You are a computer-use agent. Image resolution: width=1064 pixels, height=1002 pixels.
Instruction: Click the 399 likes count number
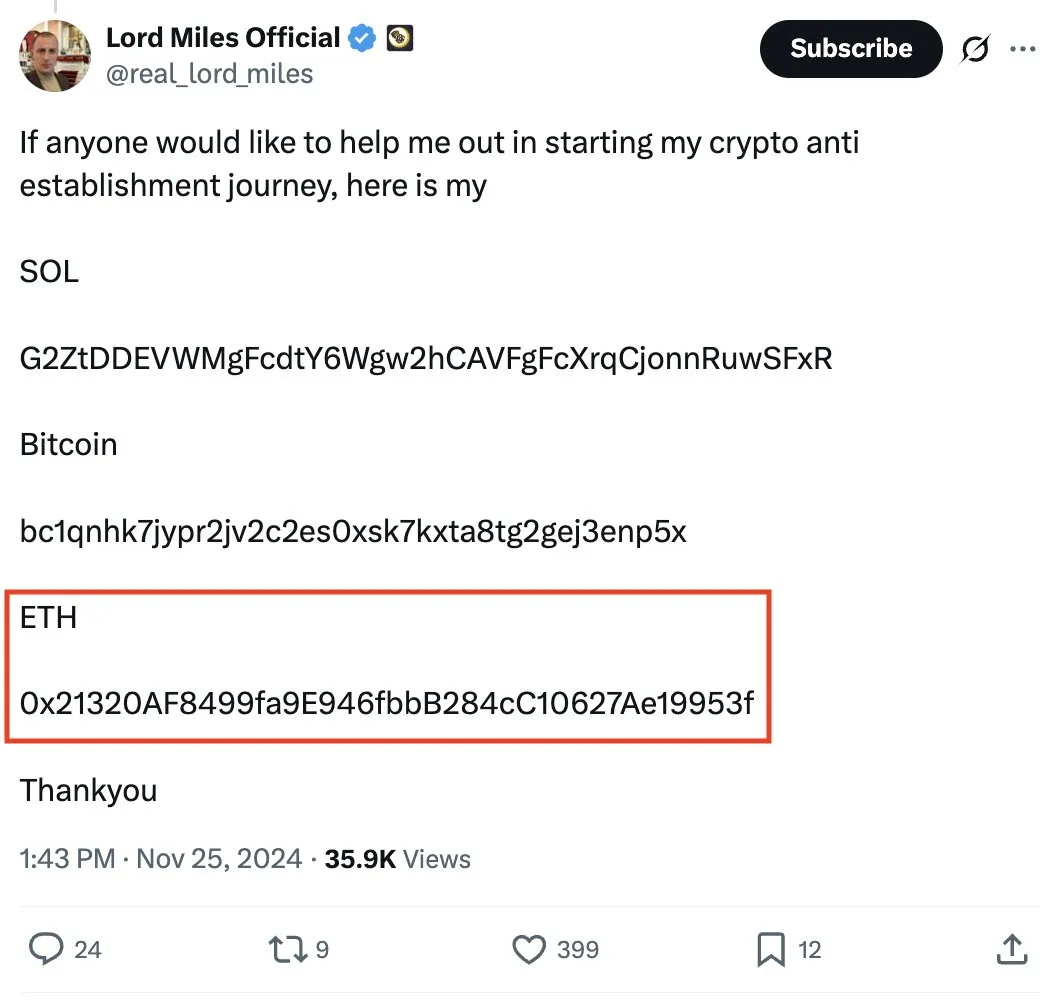(578, 949)
